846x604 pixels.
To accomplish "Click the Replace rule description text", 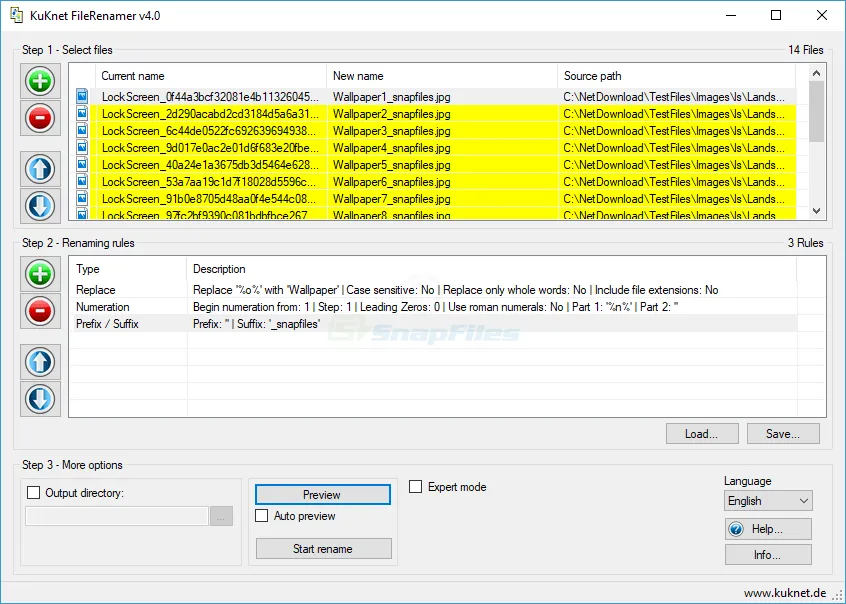I will pyautogui.click(x=456, y=290).
